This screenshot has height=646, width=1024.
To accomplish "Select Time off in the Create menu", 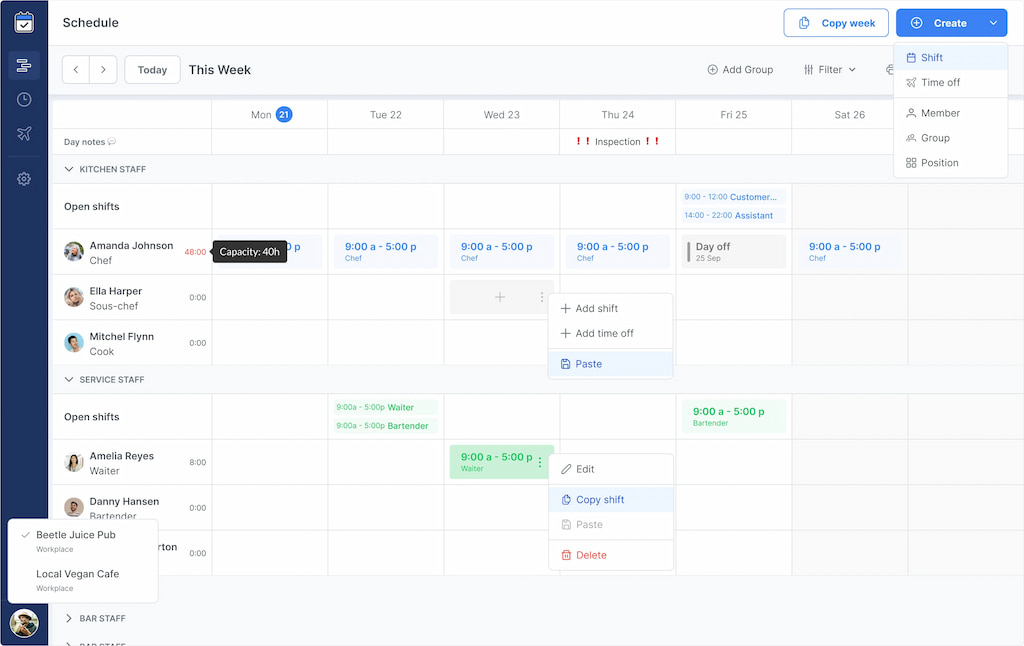I will coord(939,82).
